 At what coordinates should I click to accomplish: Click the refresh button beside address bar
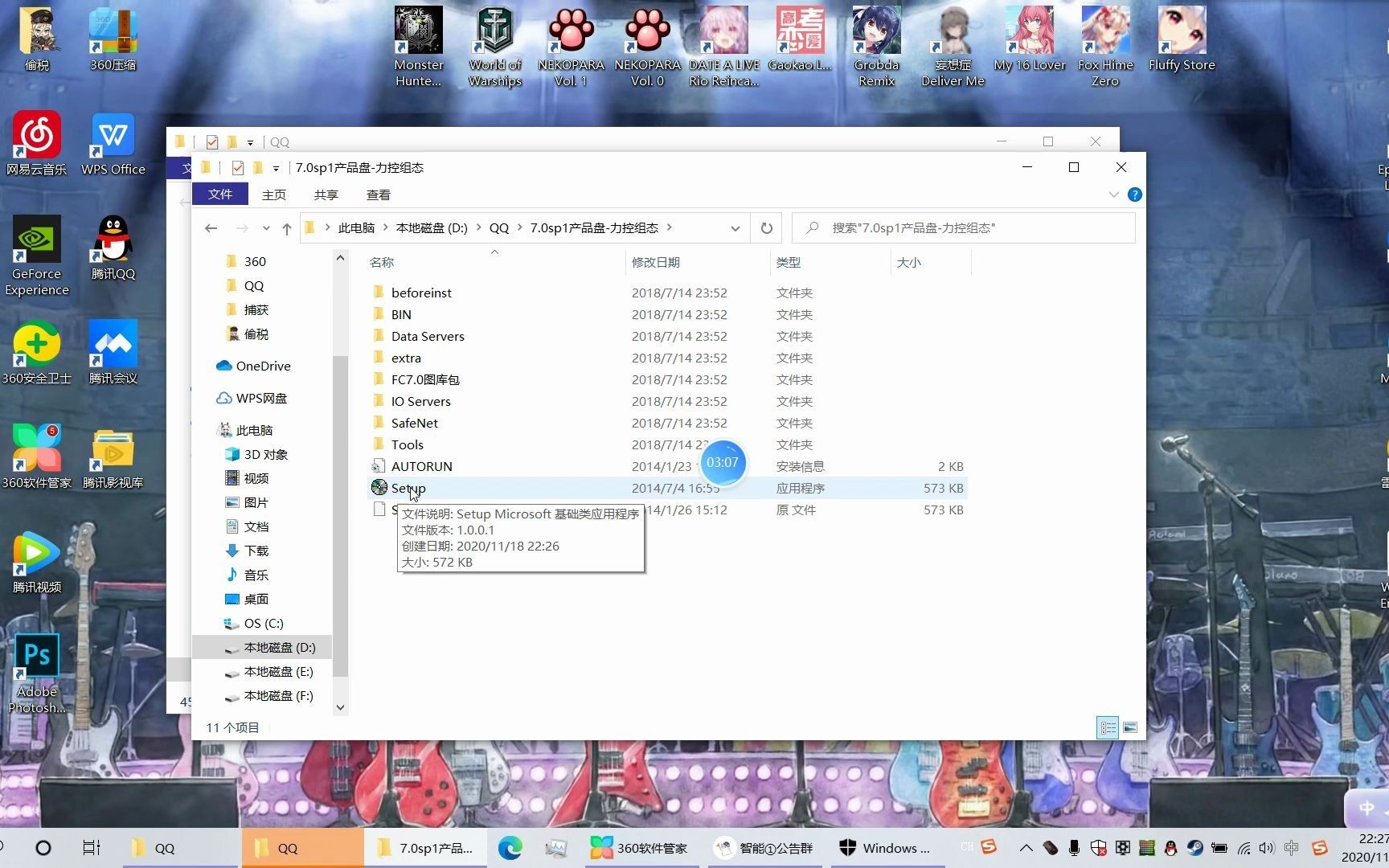point(767,228)
